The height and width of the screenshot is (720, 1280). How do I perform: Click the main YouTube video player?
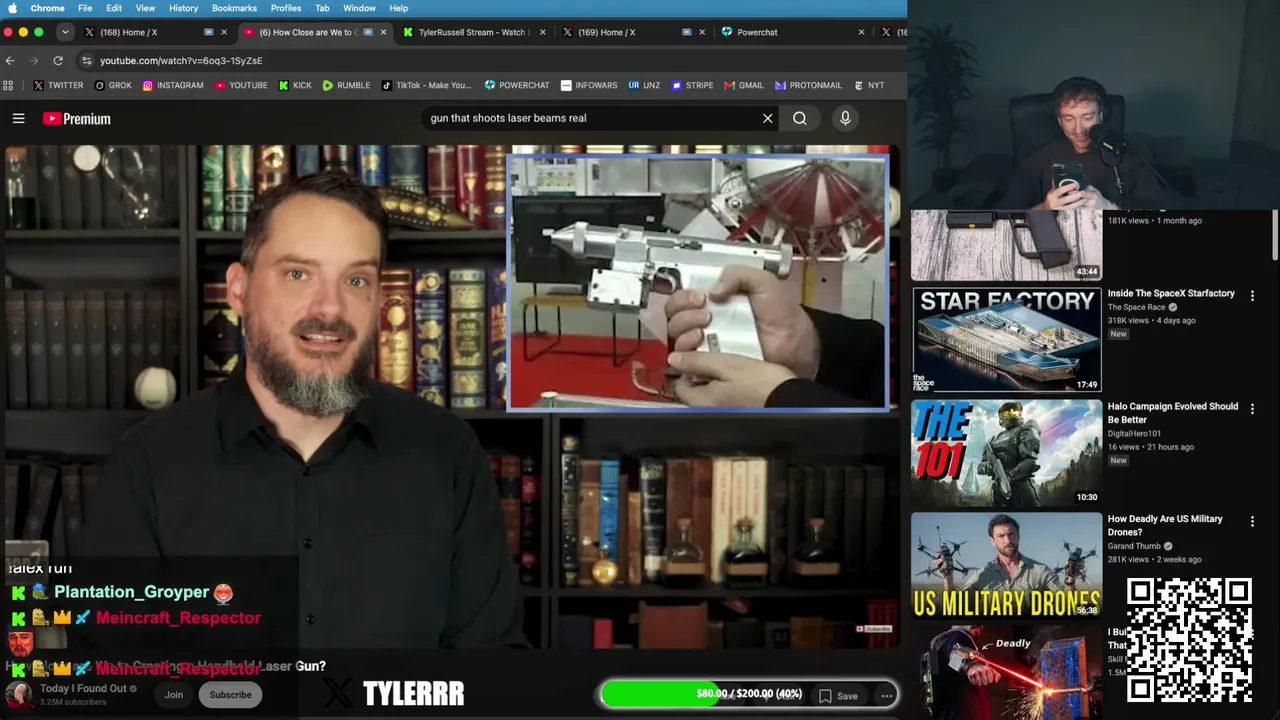(x=452, y=396)
